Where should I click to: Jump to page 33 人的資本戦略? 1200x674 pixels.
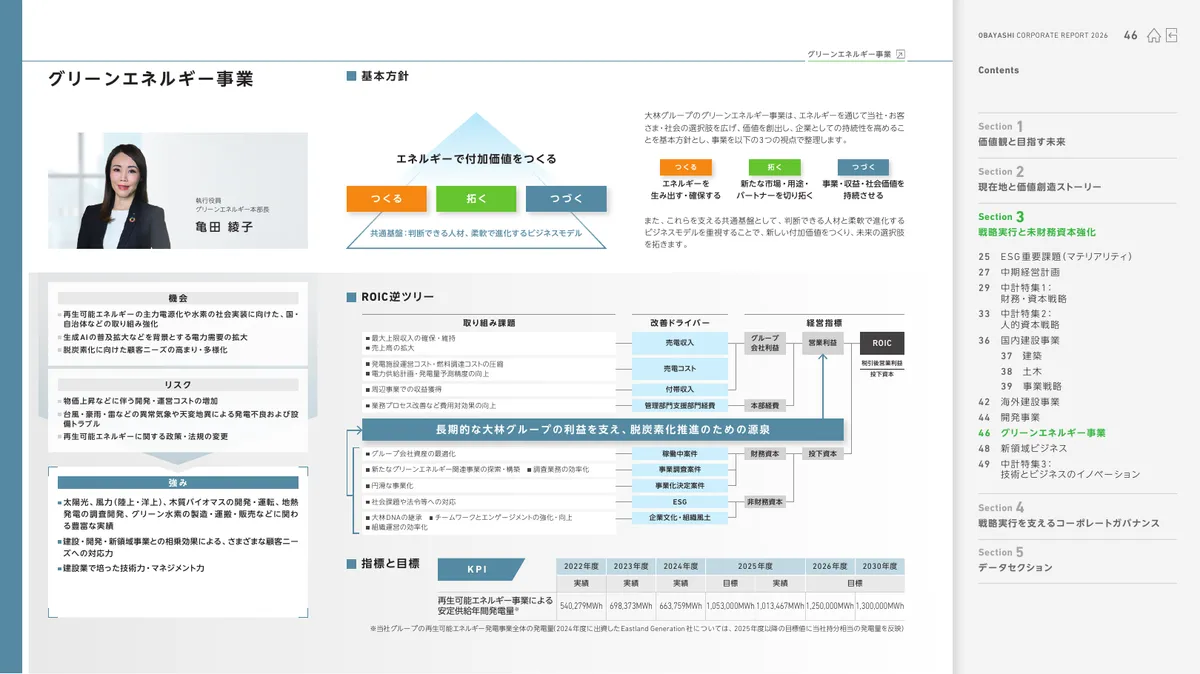(x=1019, y=319)
